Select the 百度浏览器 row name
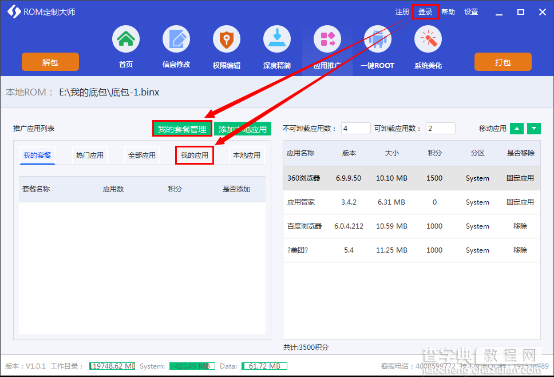 [x=304, y=226]
